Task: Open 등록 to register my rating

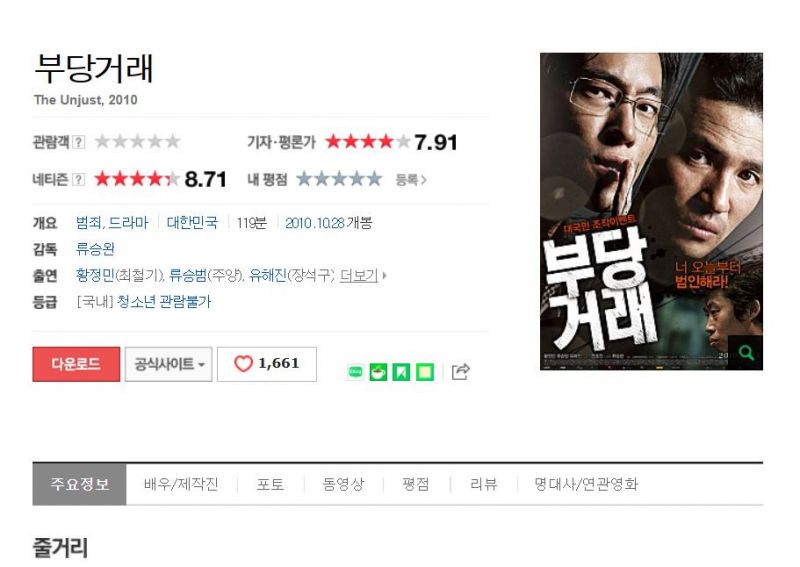Action: click(411, 180)
